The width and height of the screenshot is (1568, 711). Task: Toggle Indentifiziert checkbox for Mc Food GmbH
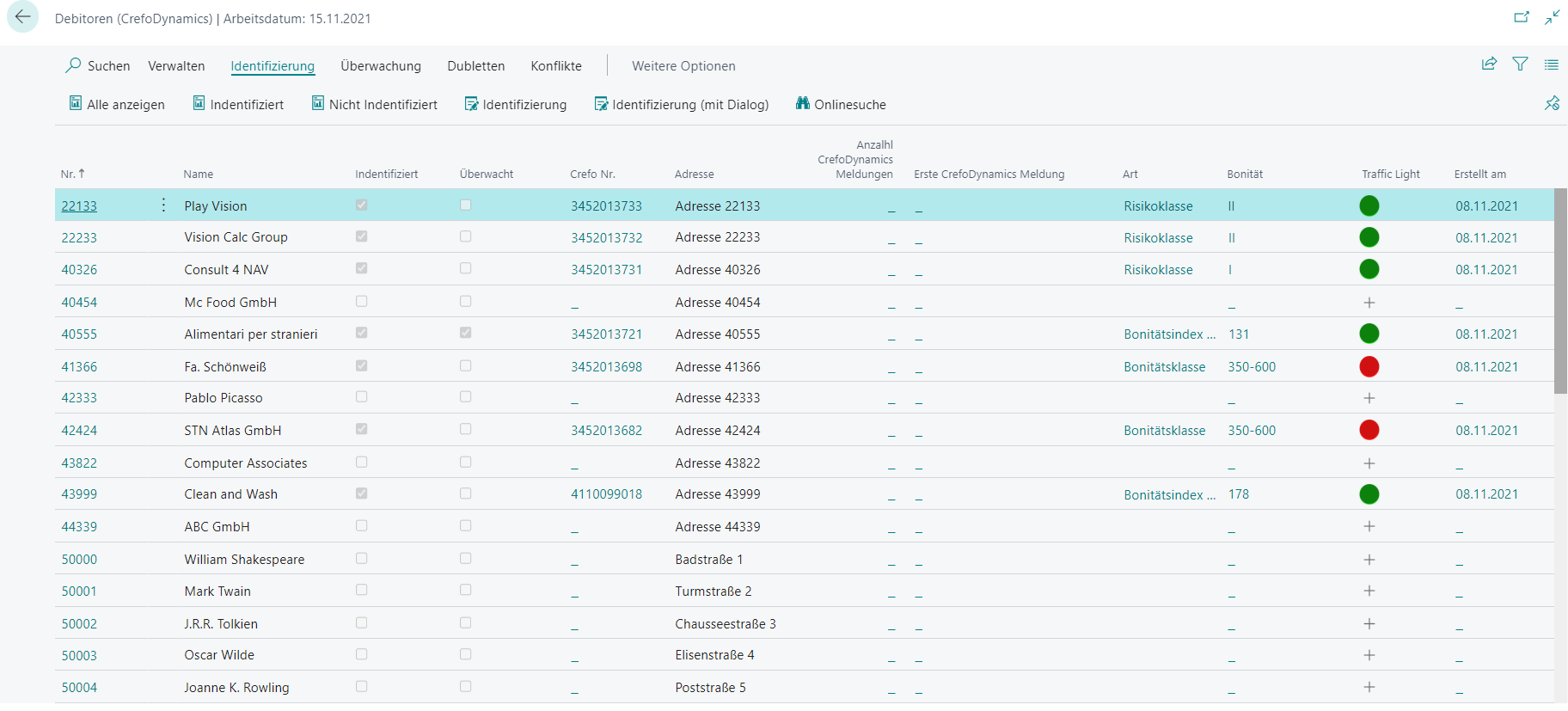[x=361, y=302]
